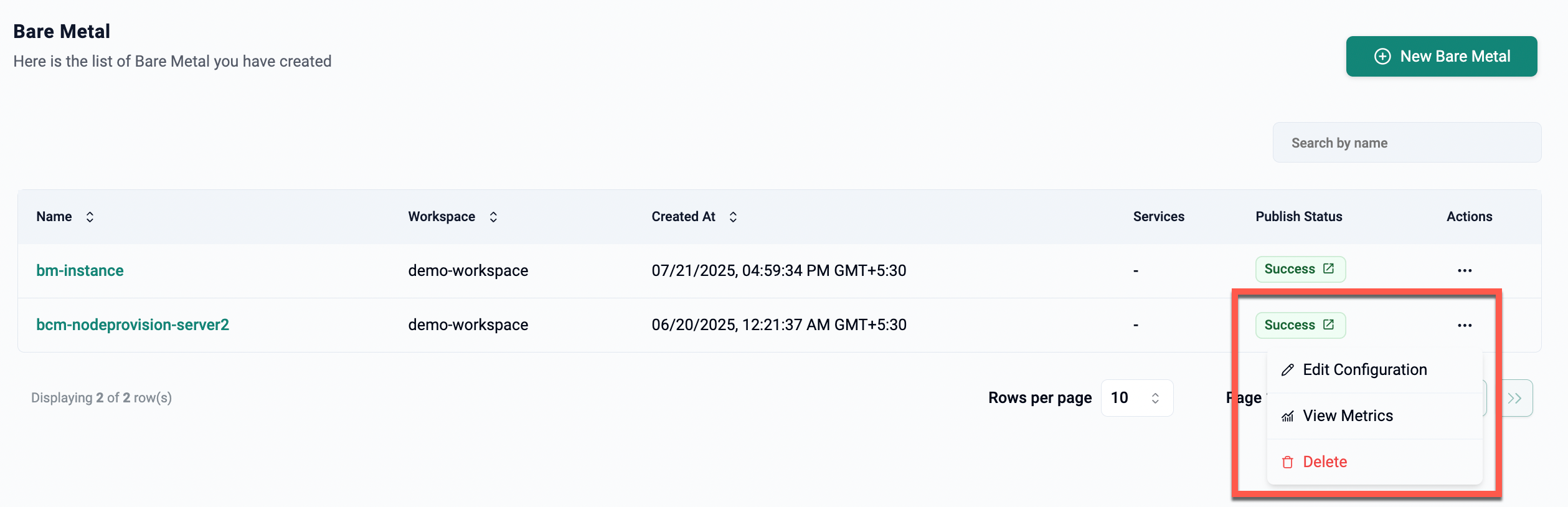This screenshot has width=1568, height=507.
Task: Open external link icon on bm-instance Success badge
Action: 1328,268
